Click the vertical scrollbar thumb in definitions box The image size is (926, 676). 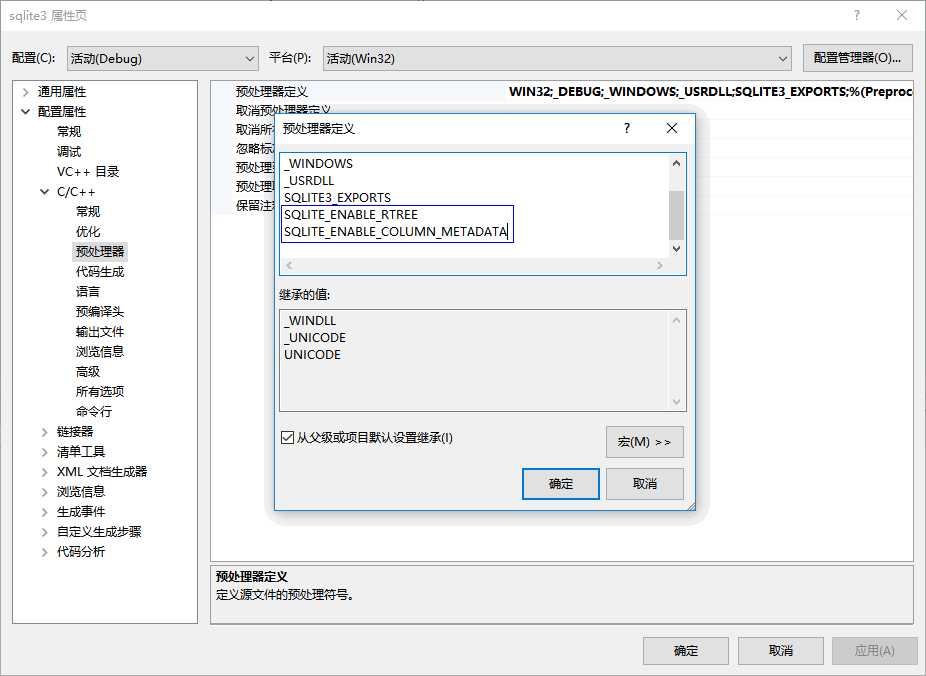click(x=676, y=215)
